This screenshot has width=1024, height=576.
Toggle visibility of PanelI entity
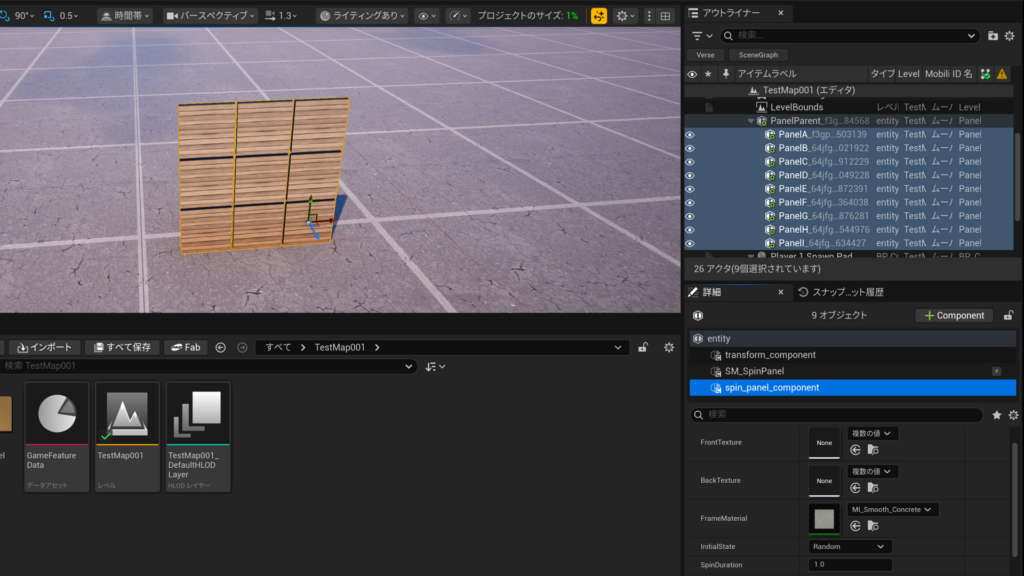[x=690, y=243]
